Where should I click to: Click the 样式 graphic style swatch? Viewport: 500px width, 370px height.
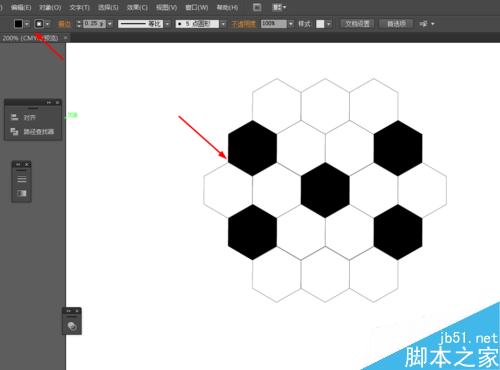[x=320, y=24]
